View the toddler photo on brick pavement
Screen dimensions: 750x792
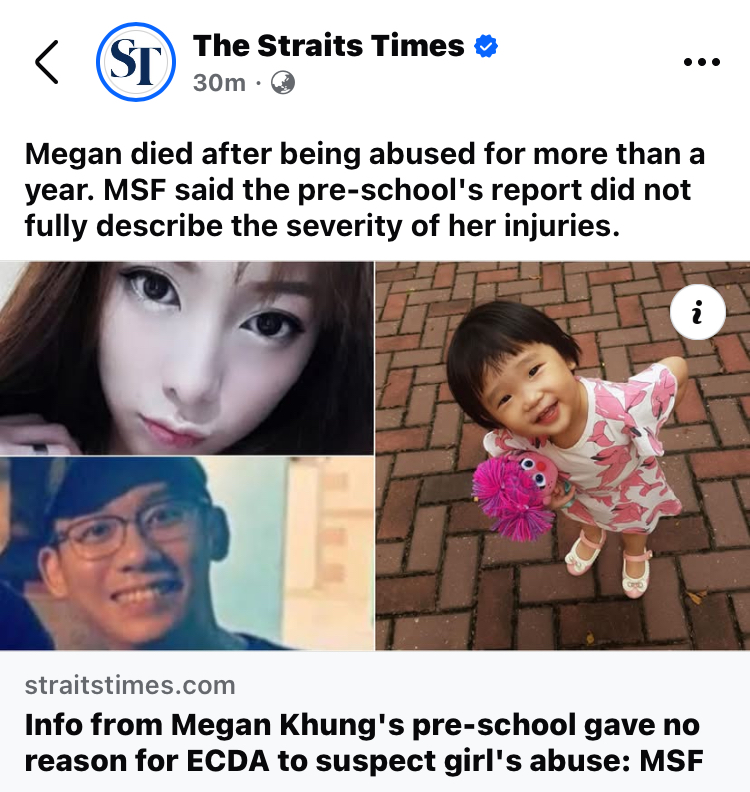[563, 456]
